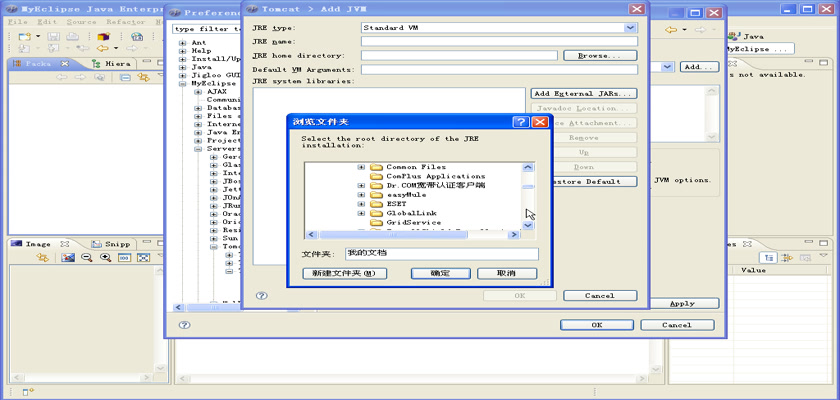The height and width of the screenshot is (400, 840).
Task: Click the 取消 button
Action: (x=507, y=274)
